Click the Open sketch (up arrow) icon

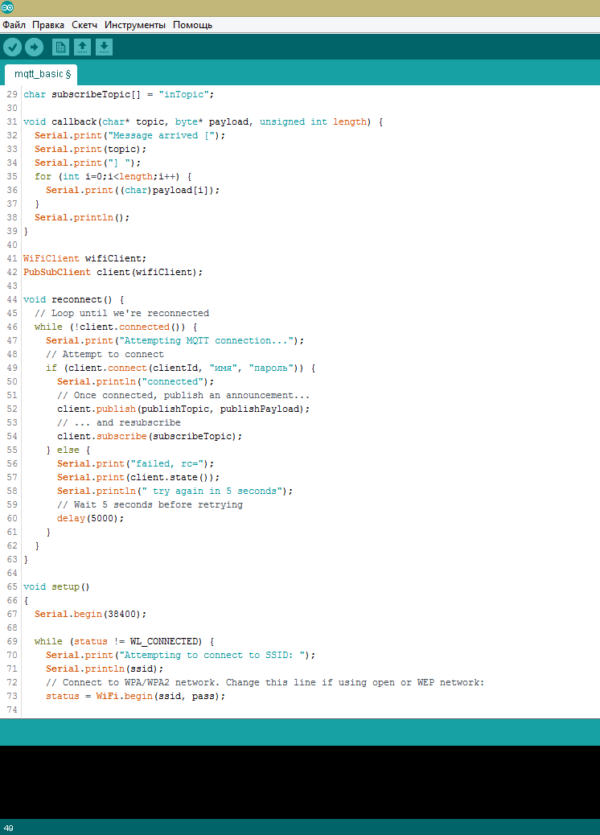[x=82, y=47]
